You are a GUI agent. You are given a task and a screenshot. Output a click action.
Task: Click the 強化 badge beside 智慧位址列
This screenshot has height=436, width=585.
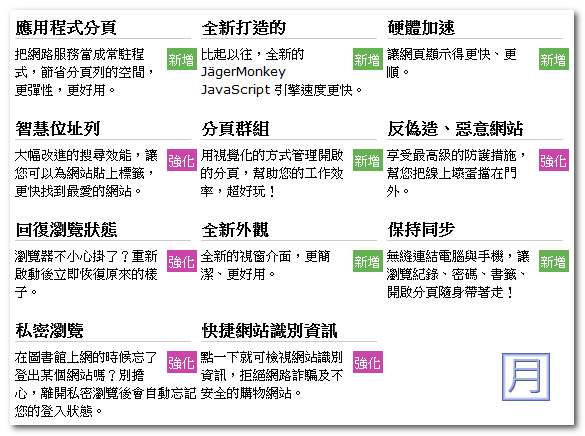(x=182, y=160)
